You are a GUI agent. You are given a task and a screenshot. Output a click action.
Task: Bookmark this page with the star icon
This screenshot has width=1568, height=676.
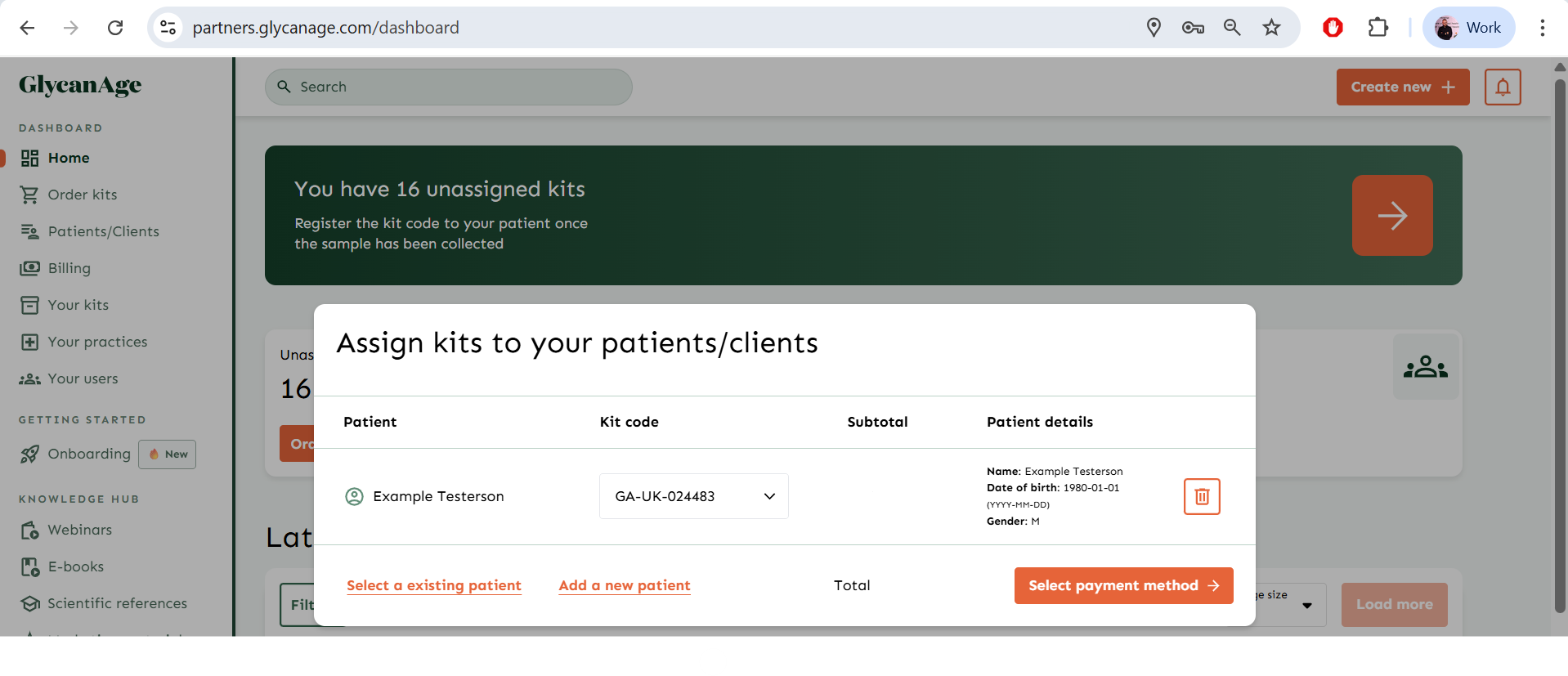point(1271,28)
